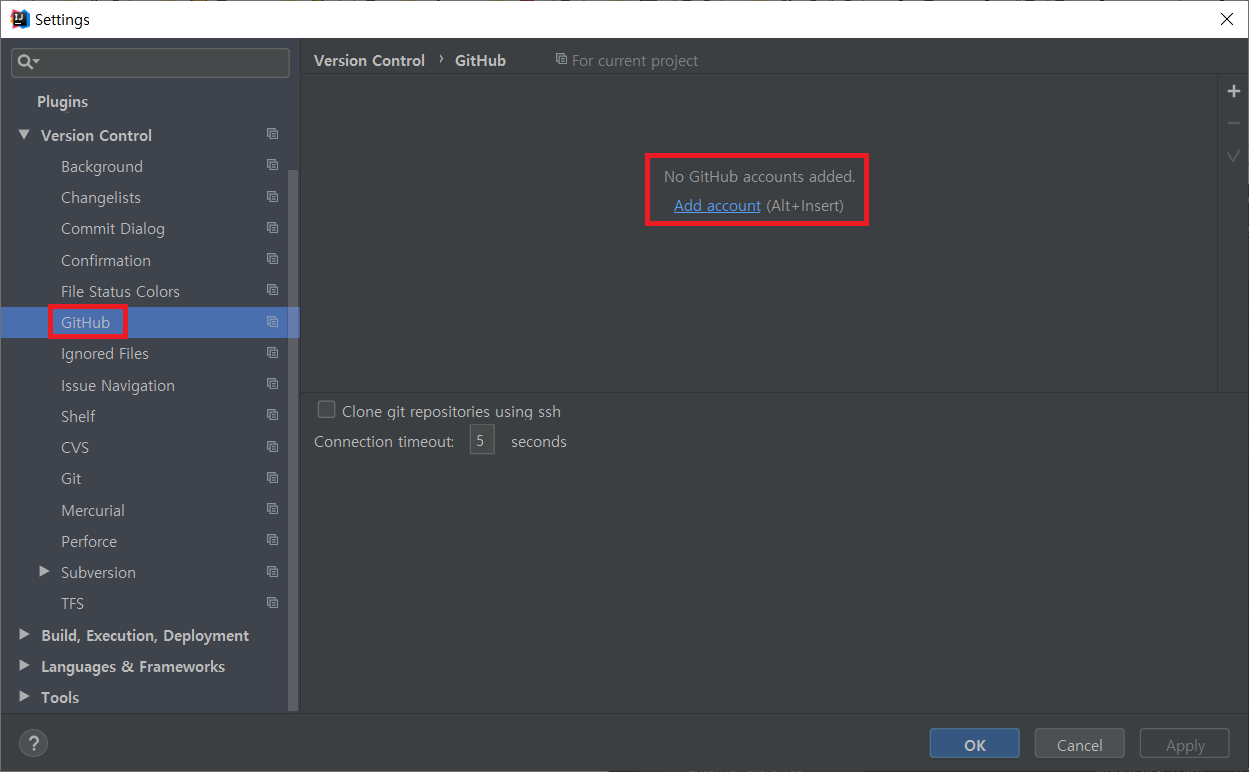Click the IntelliJ icon in title bar
This screenshot has width=1249, height=772.
tap(19, 19)
